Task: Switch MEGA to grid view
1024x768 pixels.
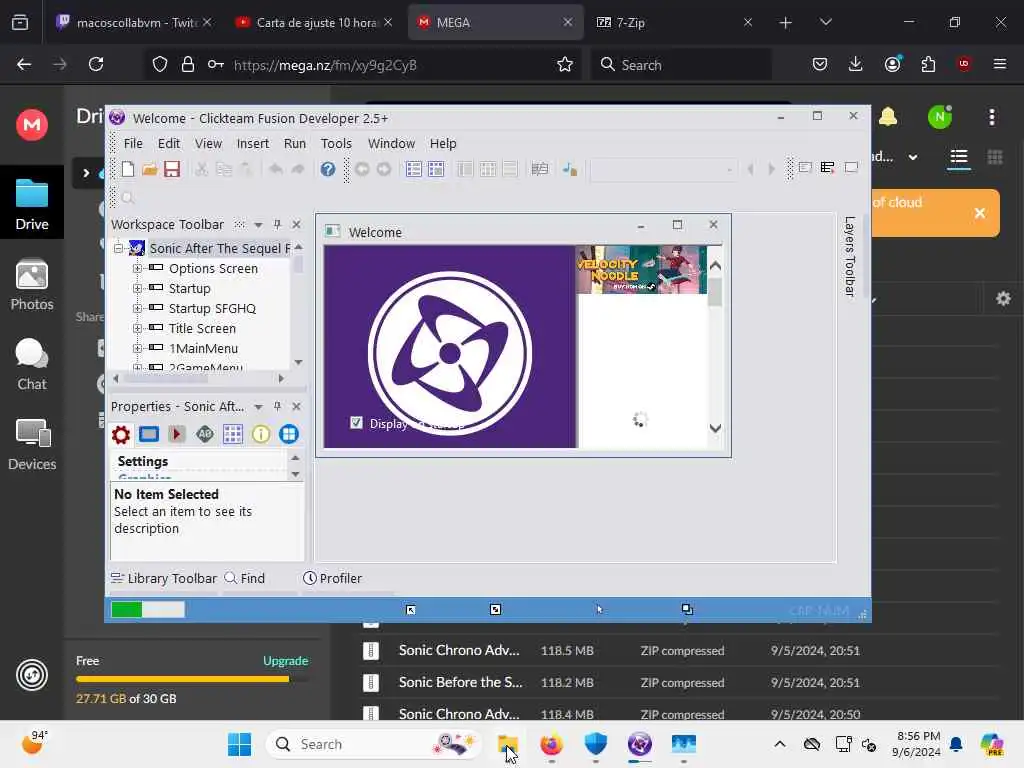Action: (x=995, y=157)
